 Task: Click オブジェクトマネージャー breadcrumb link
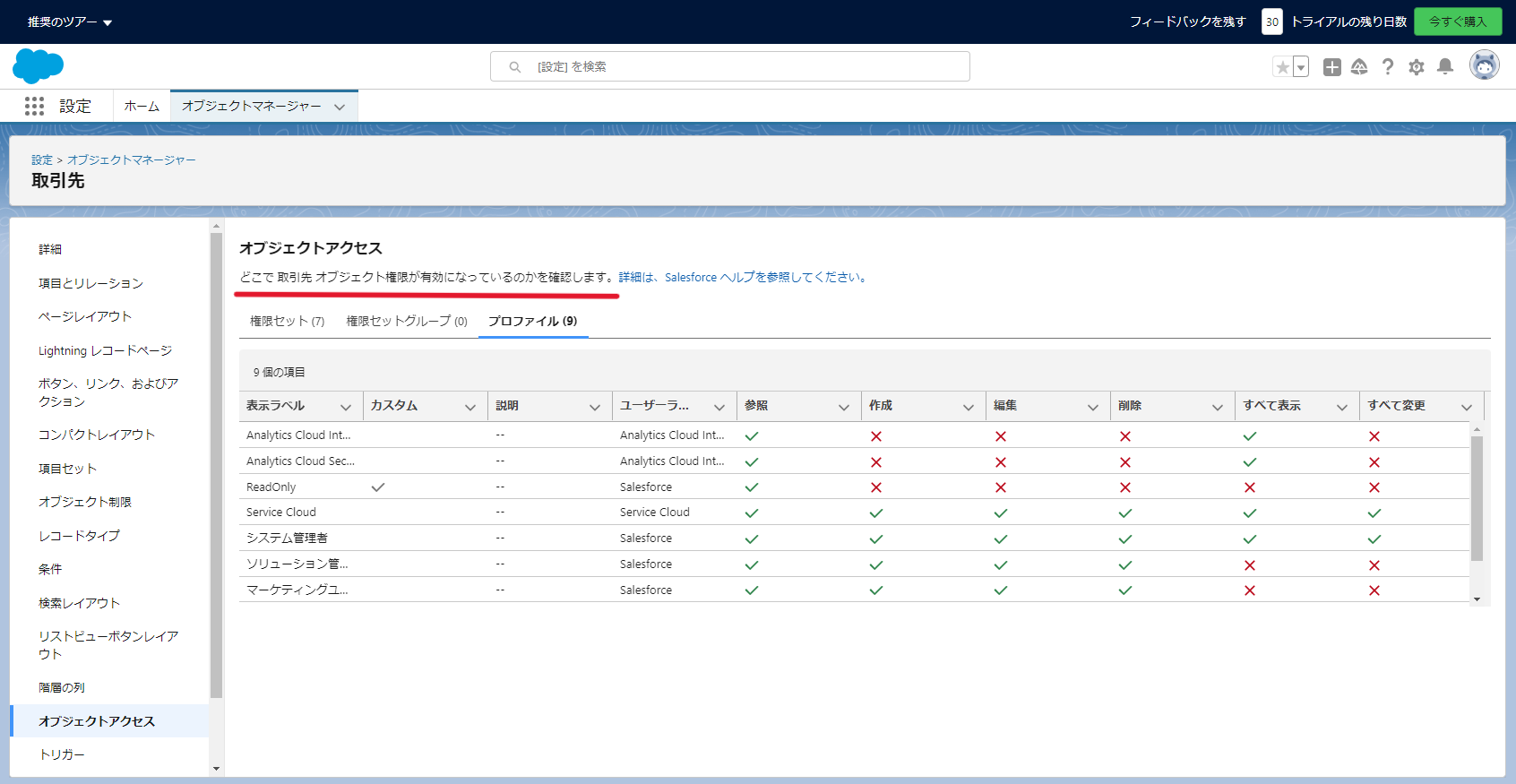coord(132,159)
